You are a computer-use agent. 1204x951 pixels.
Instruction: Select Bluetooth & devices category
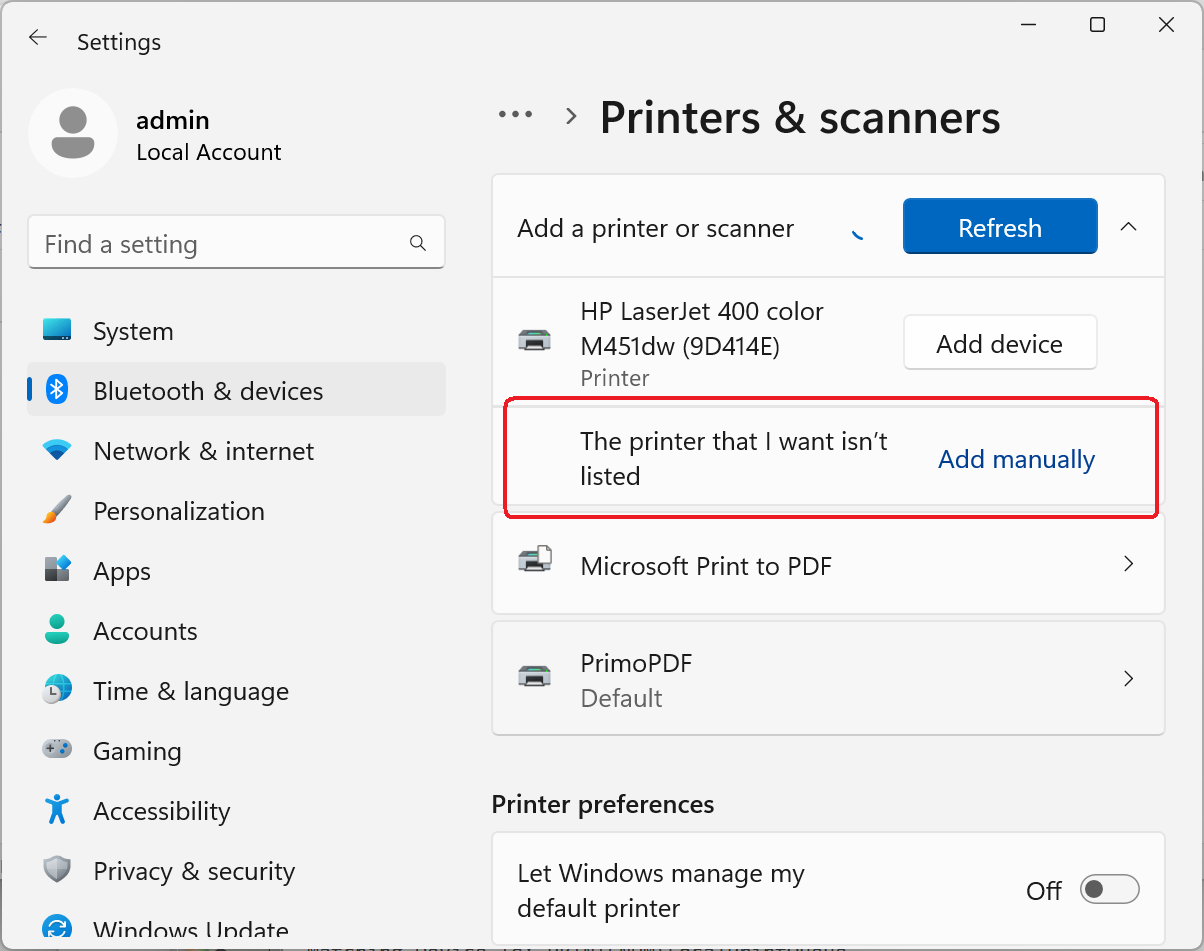coord(236,390)
